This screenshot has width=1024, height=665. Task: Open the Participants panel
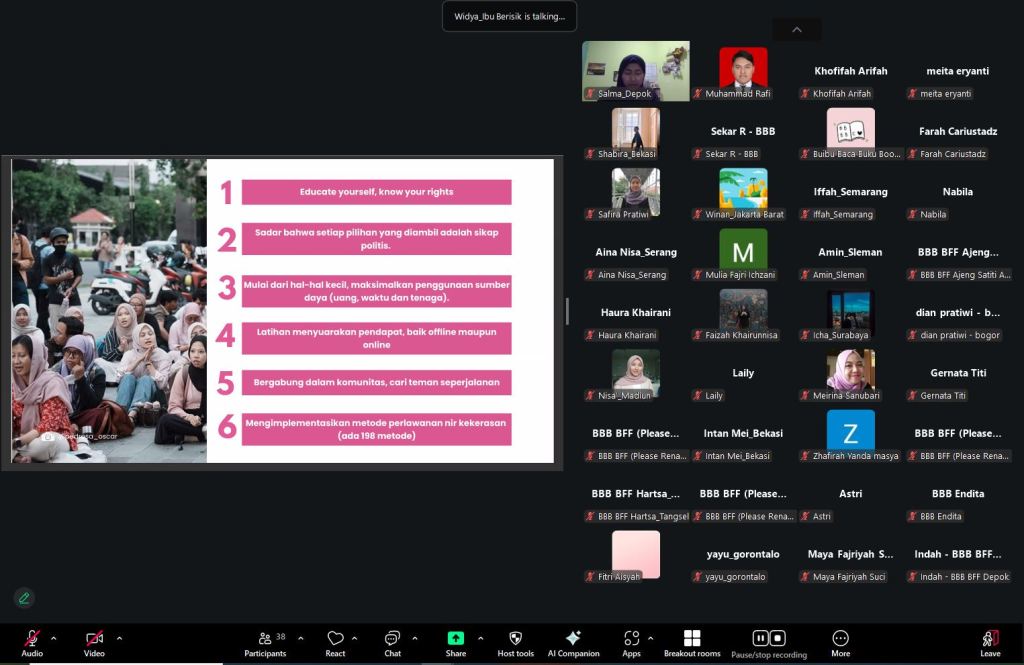[265, 642]
